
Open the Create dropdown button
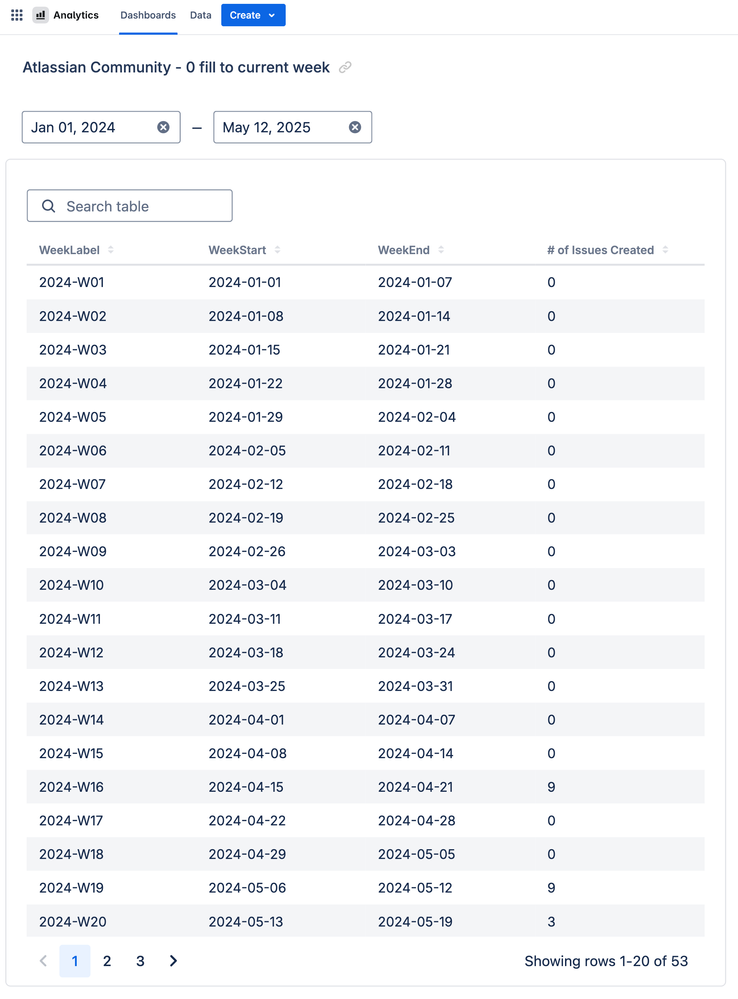pos(253,15)
